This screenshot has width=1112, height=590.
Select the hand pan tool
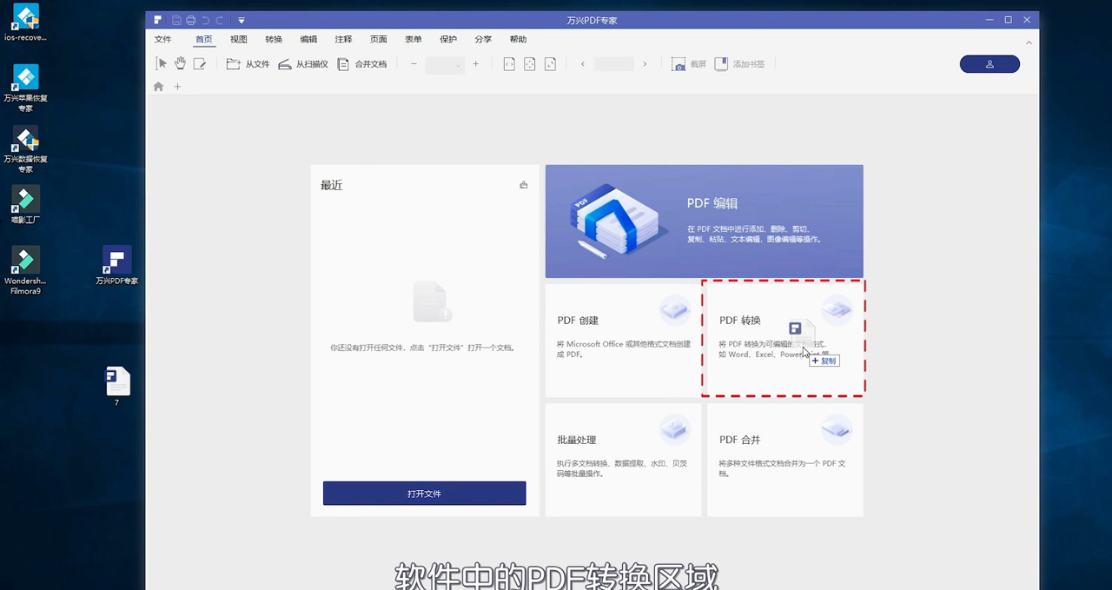[180, 64]
